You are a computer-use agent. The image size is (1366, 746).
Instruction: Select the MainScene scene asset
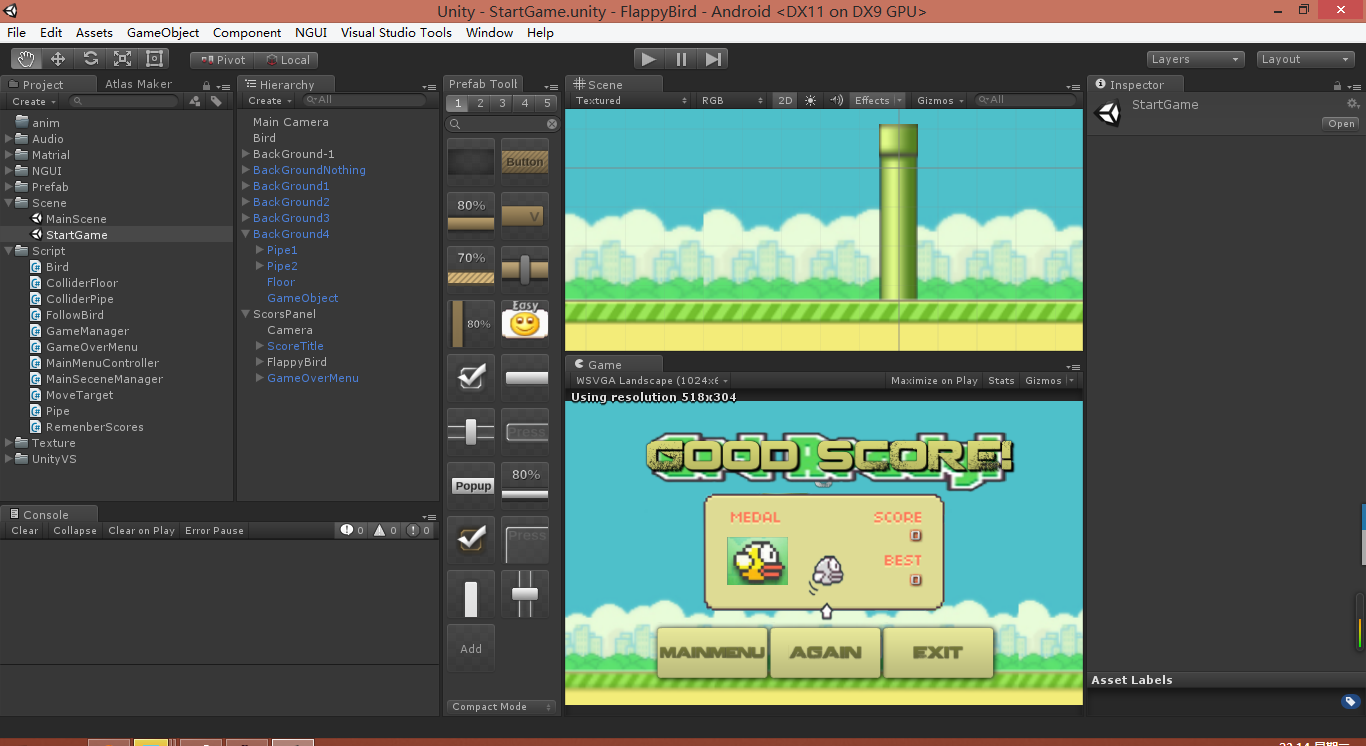click(x=76, y=219)
